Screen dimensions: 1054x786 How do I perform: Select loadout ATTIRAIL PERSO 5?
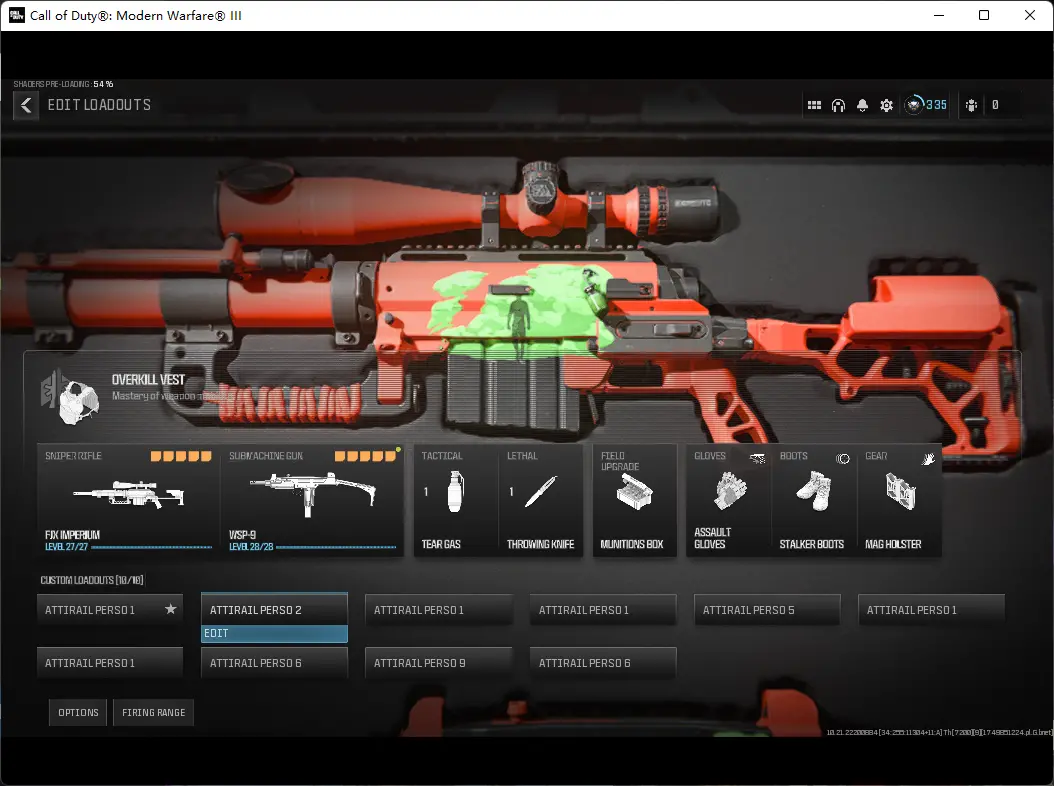click(x=767, y=610)
